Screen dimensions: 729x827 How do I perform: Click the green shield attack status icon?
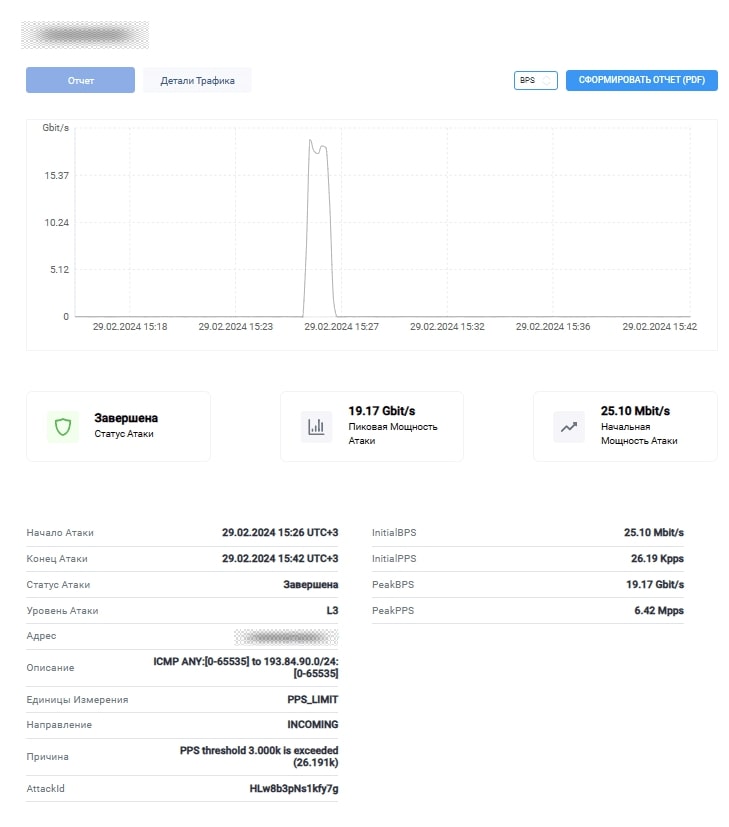tap(63, 426)
